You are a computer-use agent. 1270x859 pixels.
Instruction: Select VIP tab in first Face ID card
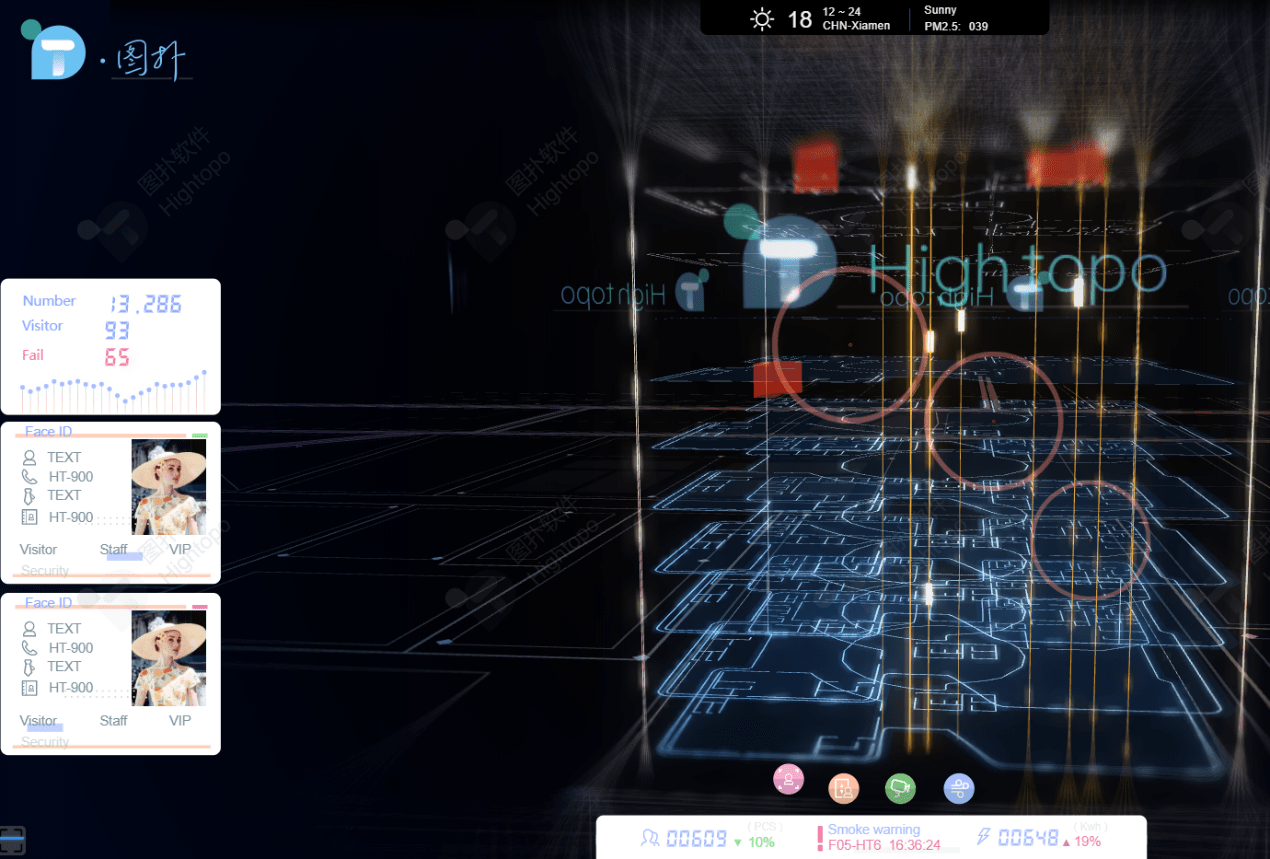(180, 549)
